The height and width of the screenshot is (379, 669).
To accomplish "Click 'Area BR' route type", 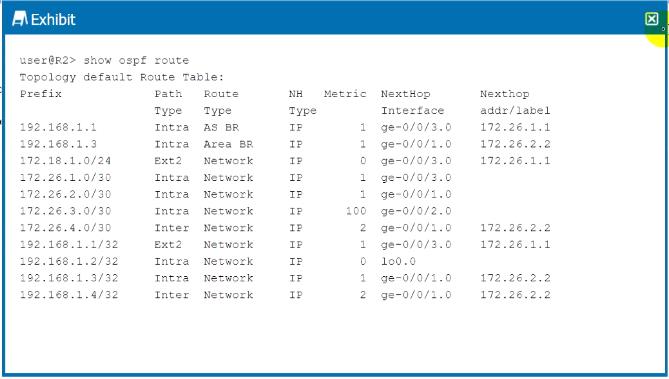I will coord(228,144).
